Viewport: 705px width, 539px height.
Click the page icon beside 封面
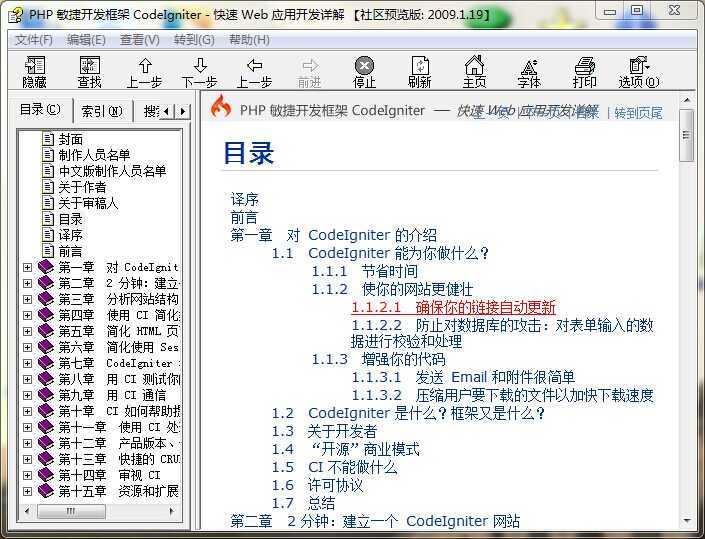coord(48,139)
